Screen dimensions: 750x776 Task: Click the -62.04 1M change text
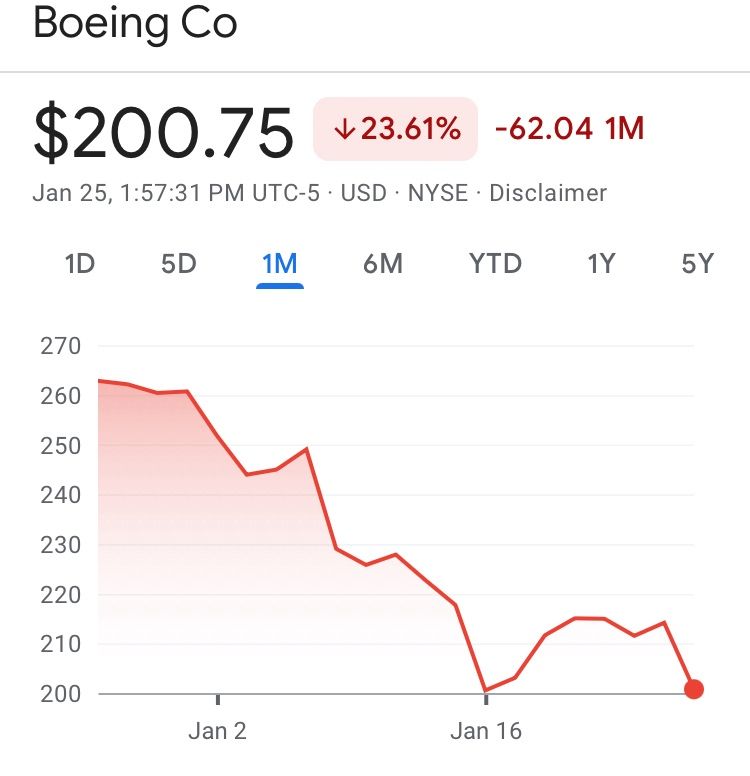569,129
